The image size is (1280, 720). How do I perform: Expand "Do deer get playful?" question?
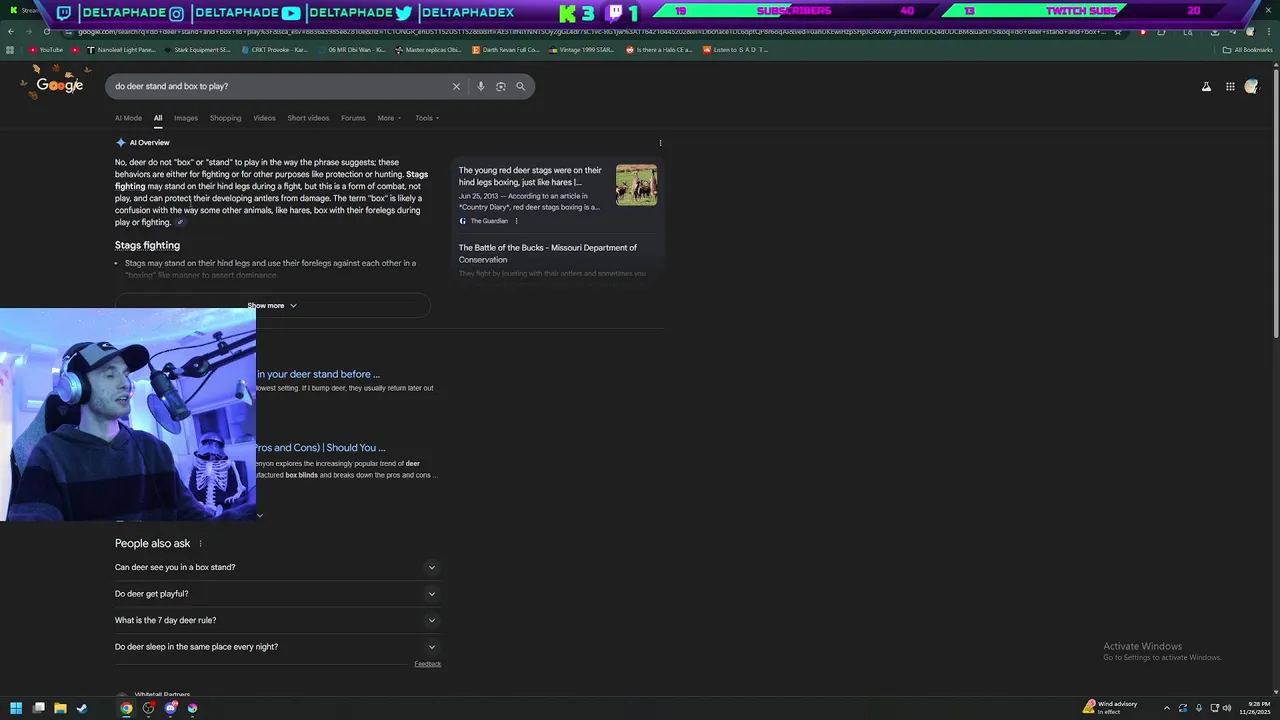[x=277, y=593]
